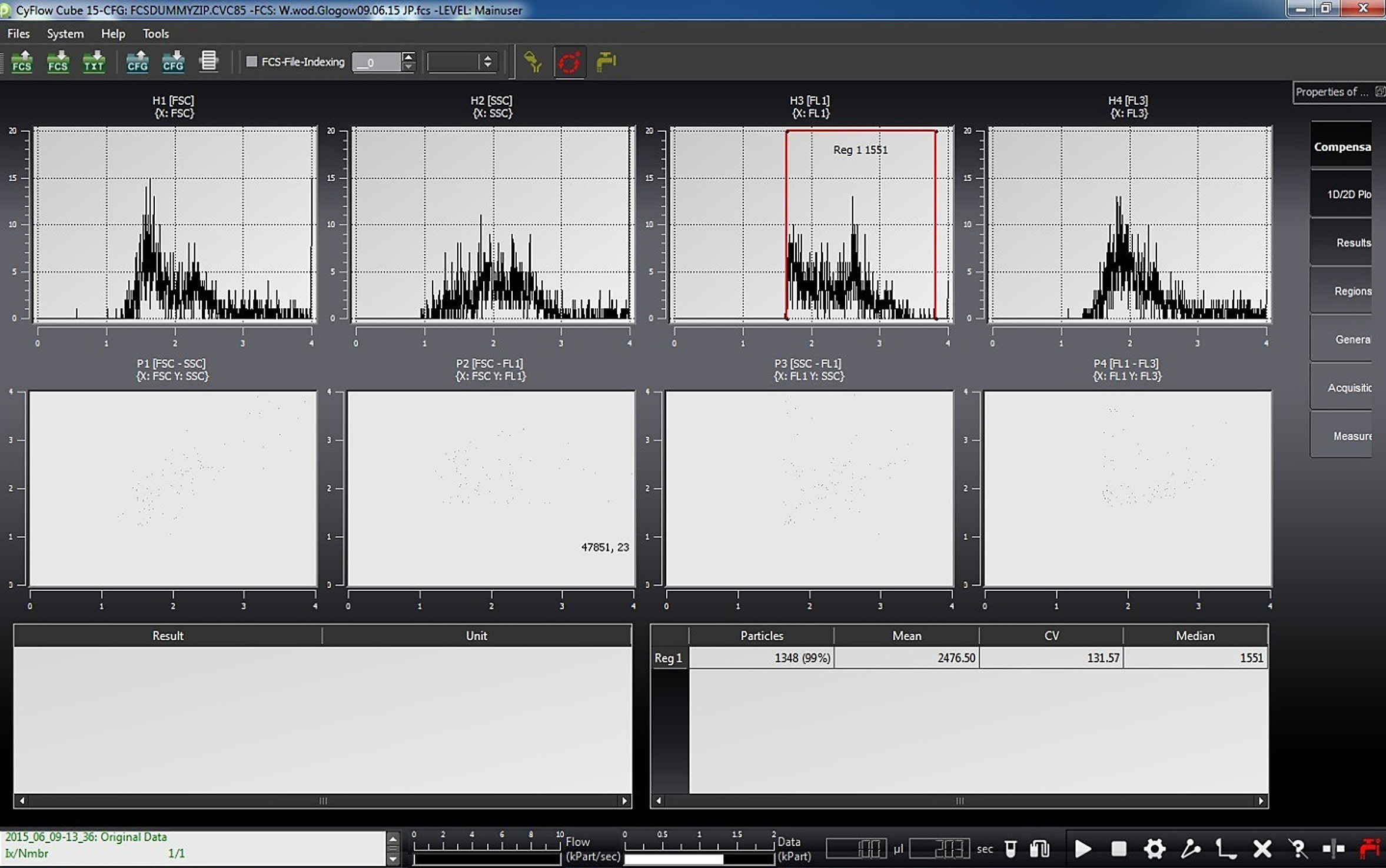This screenshot has height=868, width=1386.
Task: Select the Reg 1 label in H3 histogram
Action: point(860,149)
